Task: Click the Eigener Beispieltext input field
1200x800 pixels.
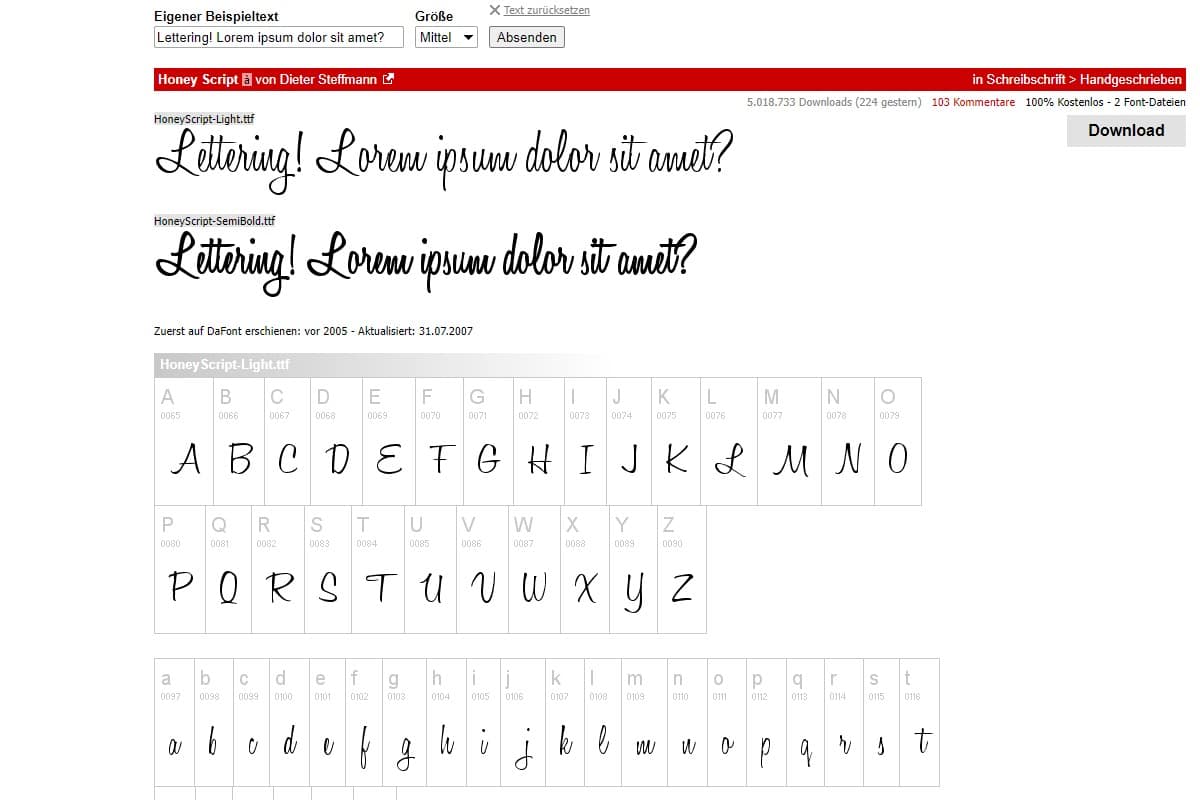Action: click(278, 37)
